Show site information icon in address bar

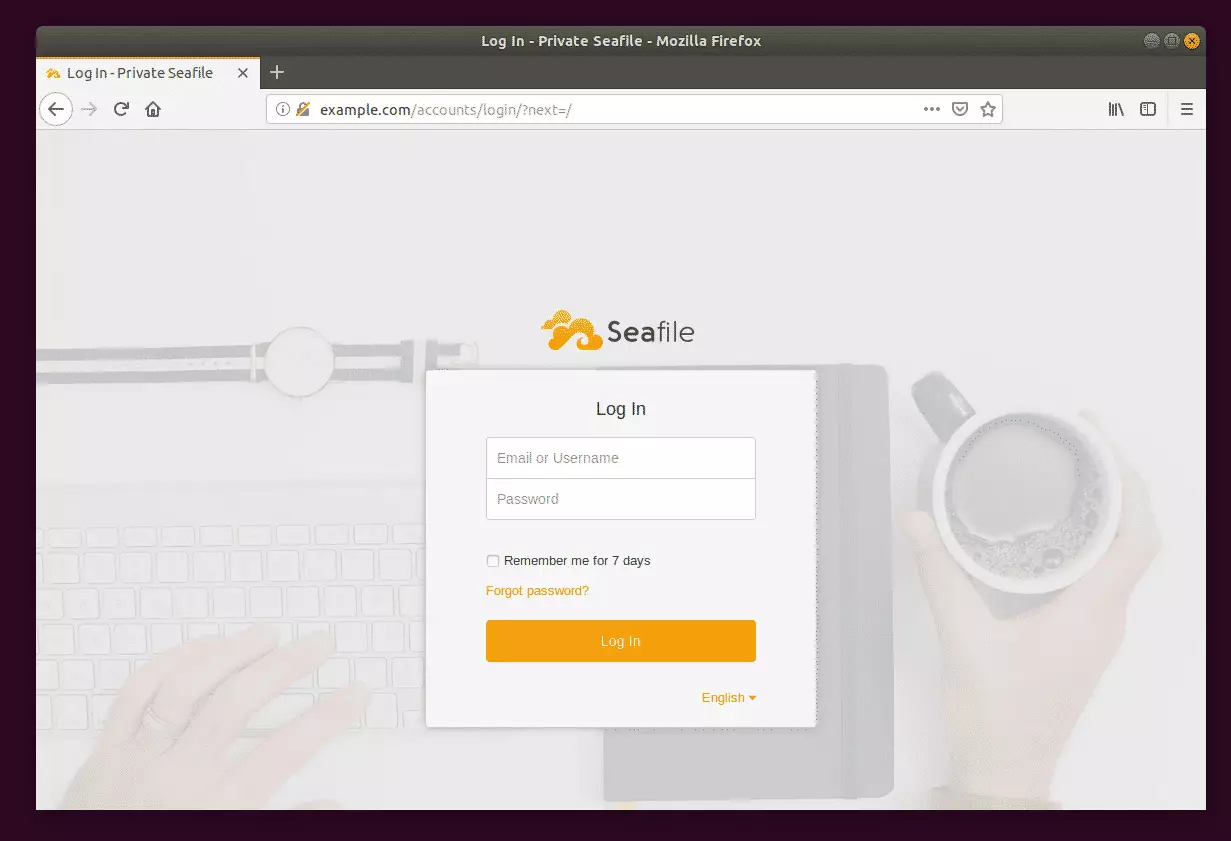coord(283,109)
